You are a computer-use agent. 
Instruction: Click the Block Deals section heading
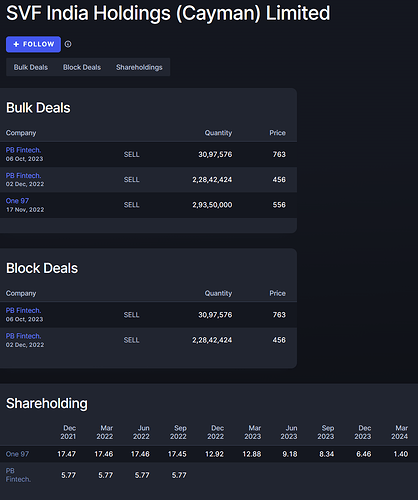[x=42, y=268]
